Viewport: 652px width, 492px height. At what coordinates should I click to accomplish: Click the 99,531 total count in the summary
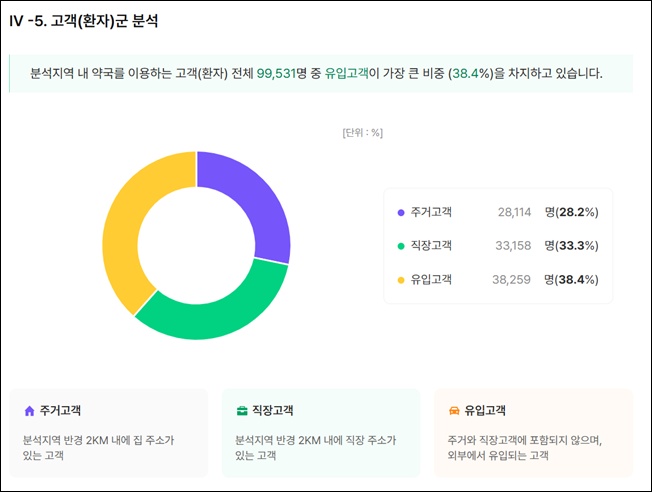(276, 74)
